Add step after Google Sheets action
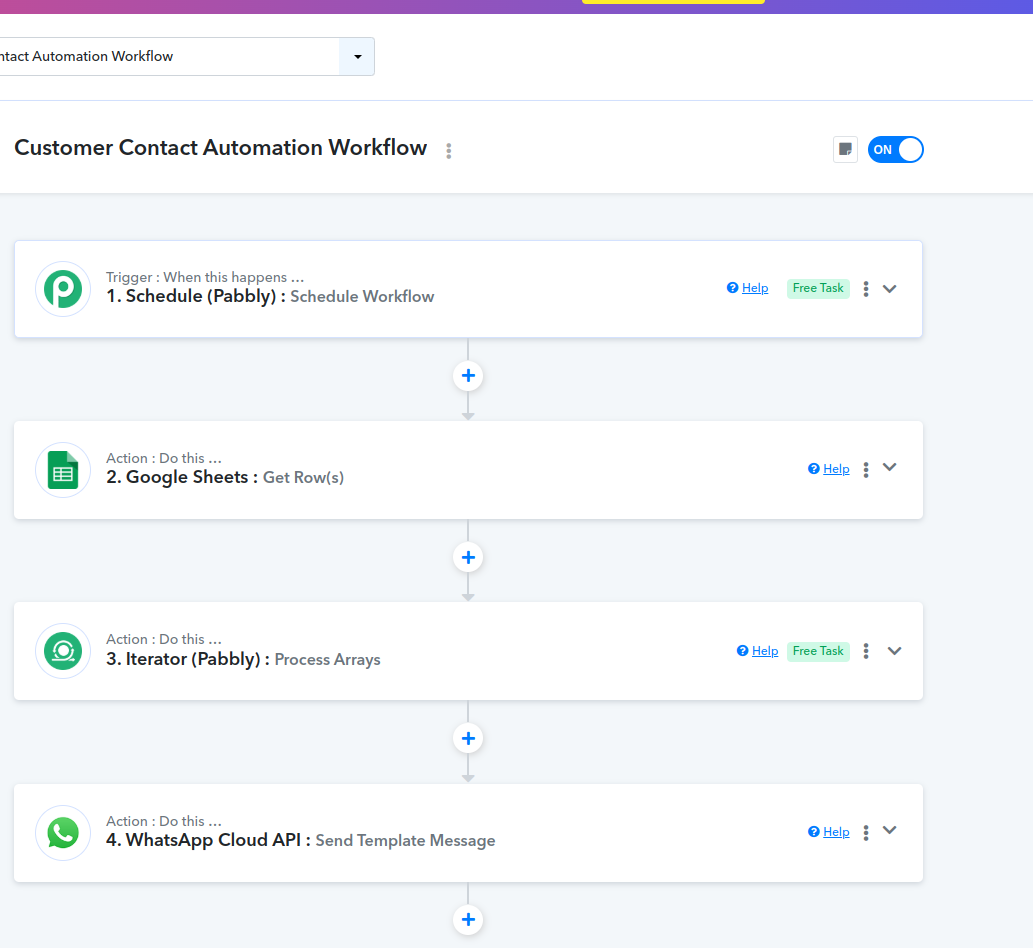The width and height of the screenshot is (1033, 948). (468, 557)
